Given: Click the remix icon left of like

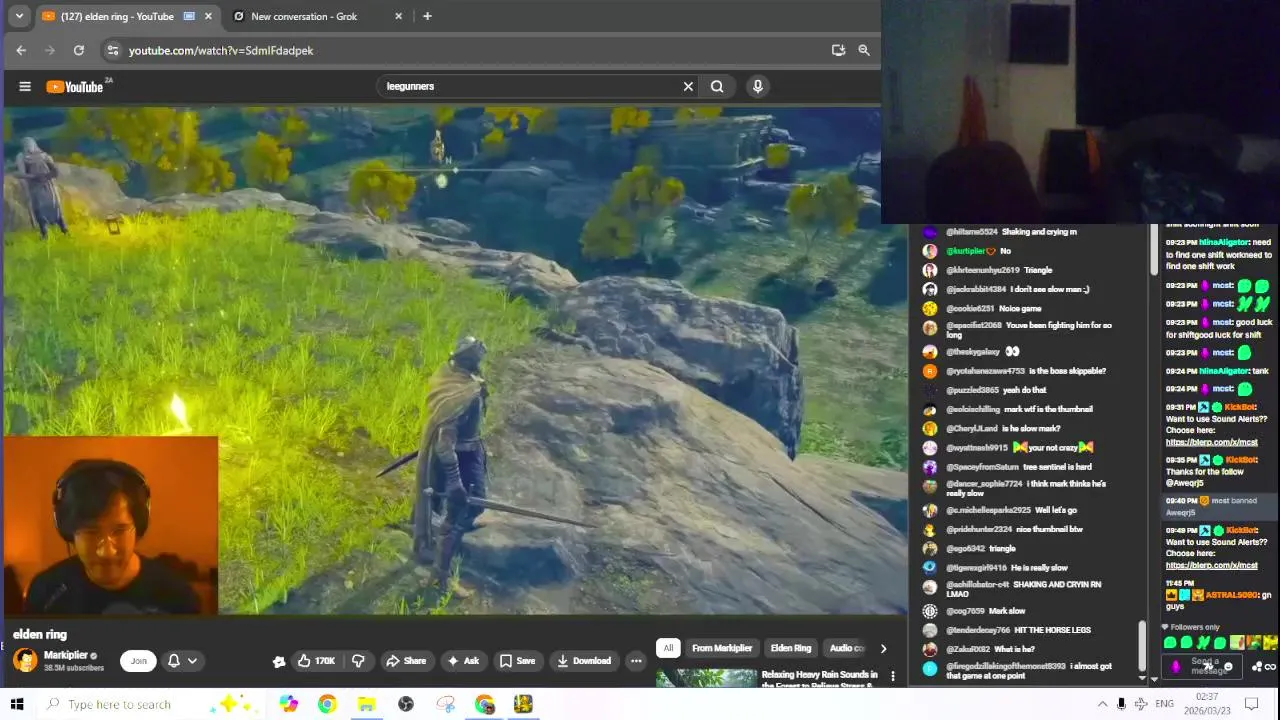Looking at the screenshot, I should coord(279,661).
